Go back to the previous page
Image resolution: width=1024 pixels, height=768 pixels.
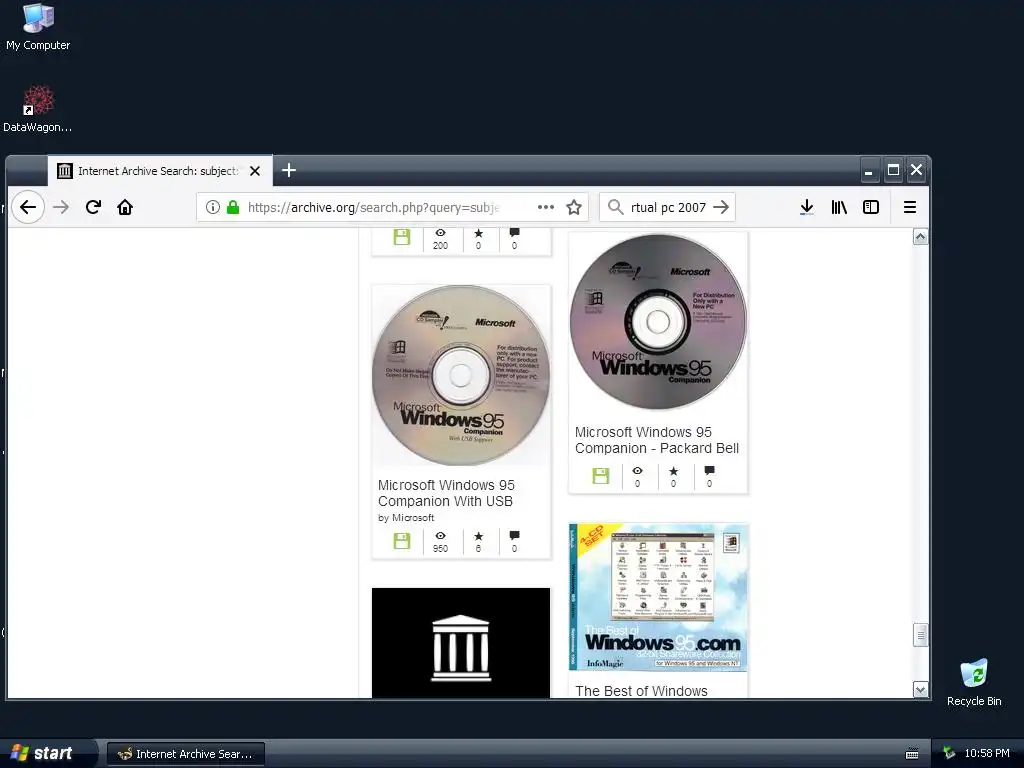[x=27, y=207]
